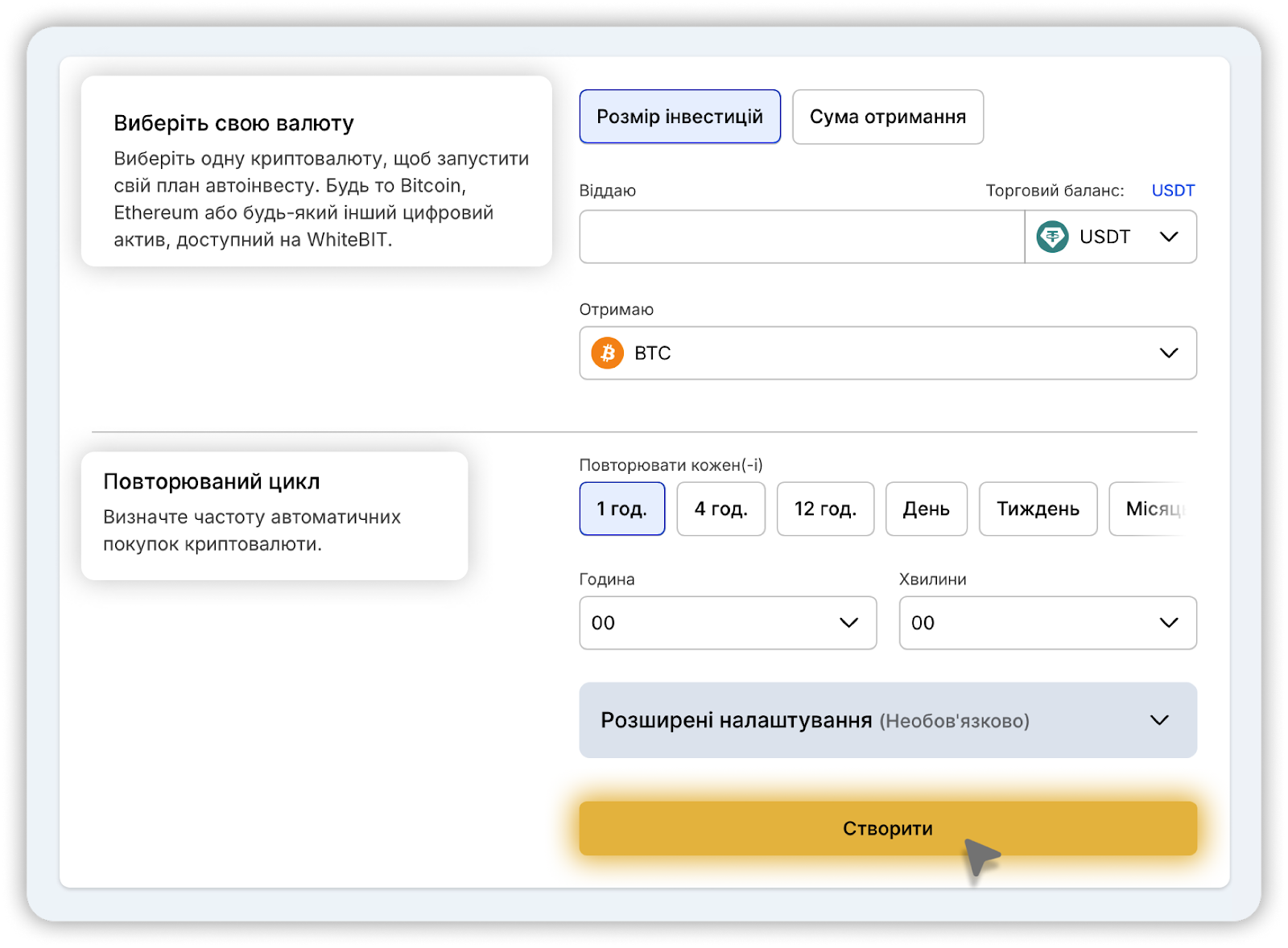This screenshot has width=1288, height=948.
Task: Click the blue USDT trading balance link
Action: click(1172, 191)
